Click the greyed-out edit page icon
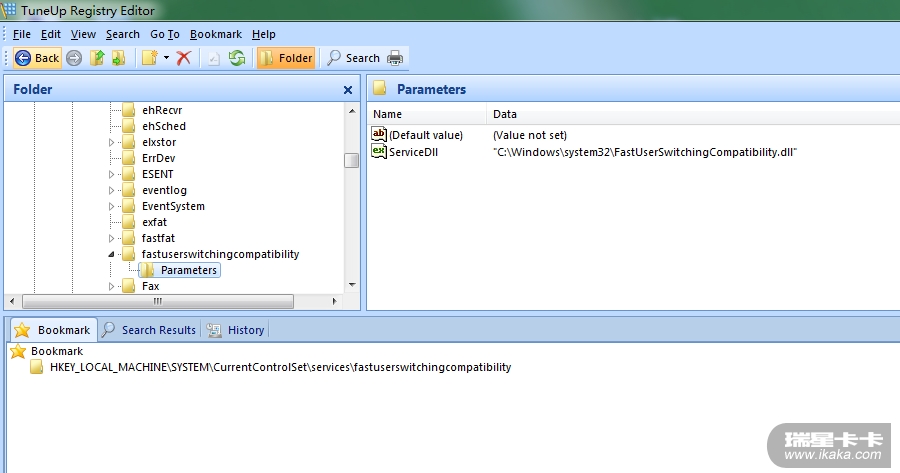 (x=214, y=58)
